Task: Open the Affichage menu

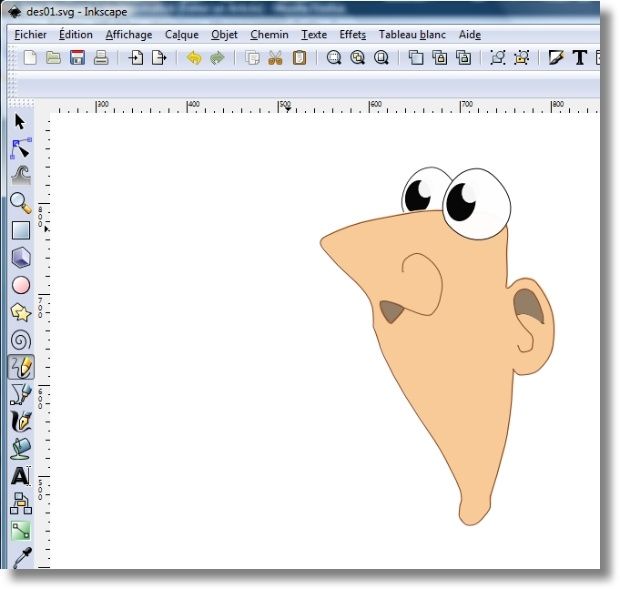Action: (129, 35)
